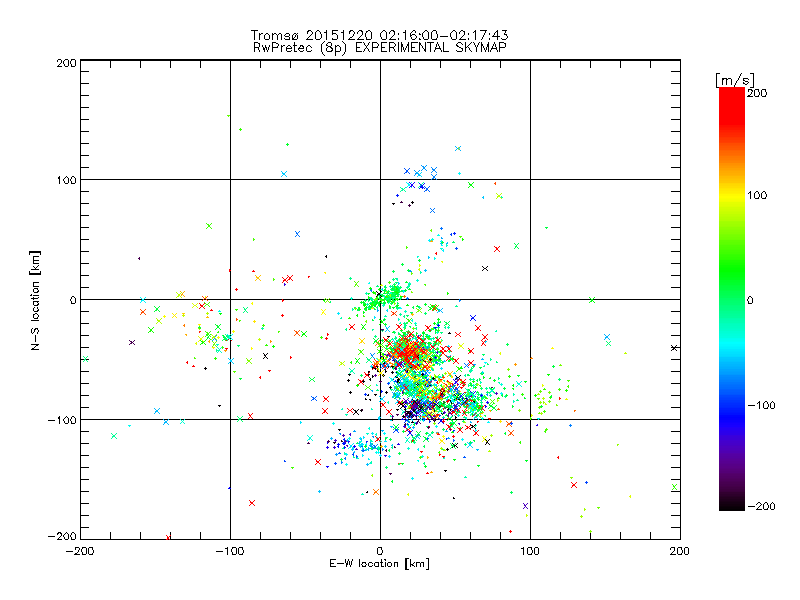
Task: Click the dense red cluster of meteor markers
Action: 411,352
